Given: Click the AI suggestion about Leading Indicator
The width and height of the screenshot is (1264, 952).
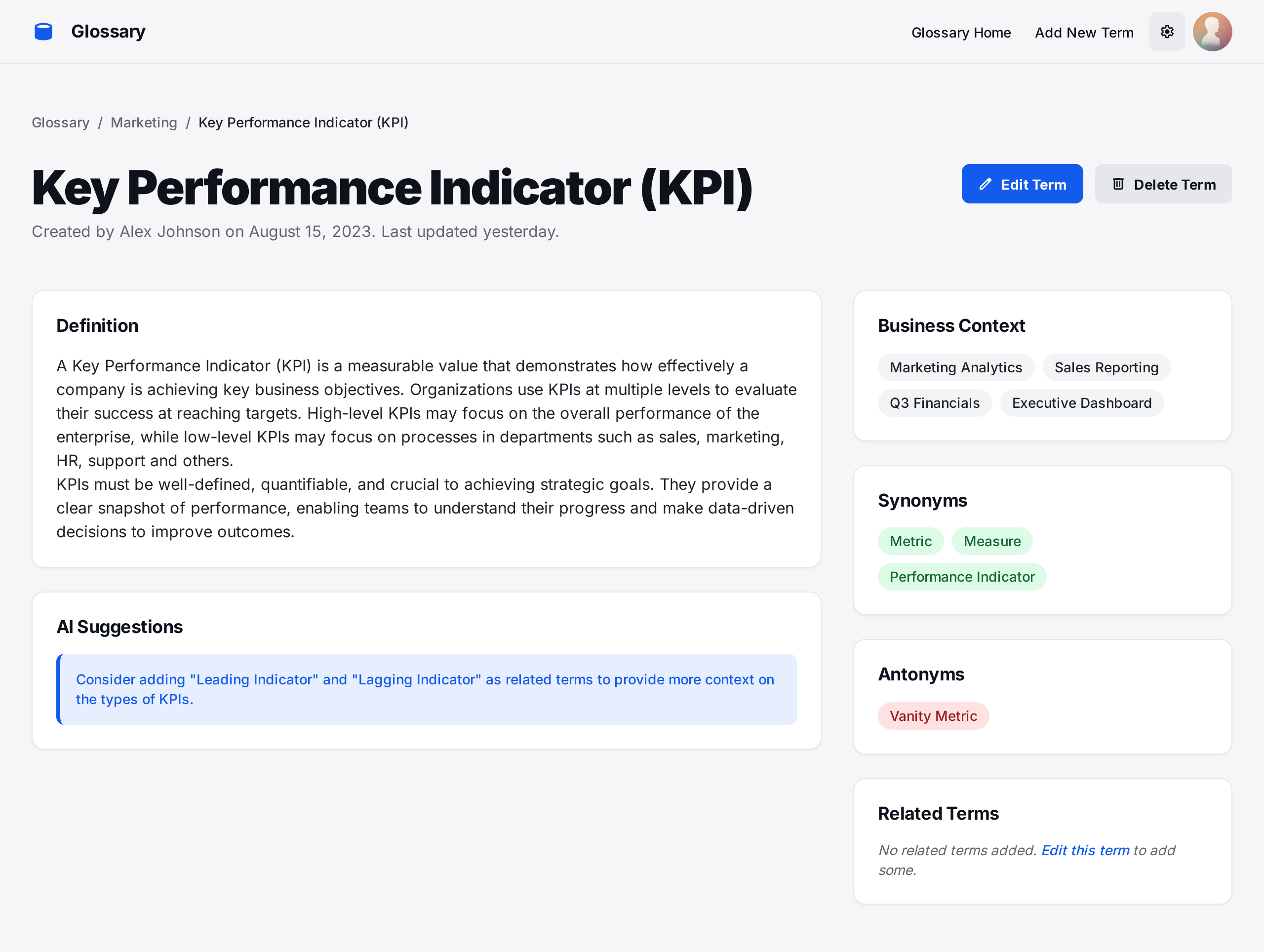Looking at the screenshot, I should point(426,689).
